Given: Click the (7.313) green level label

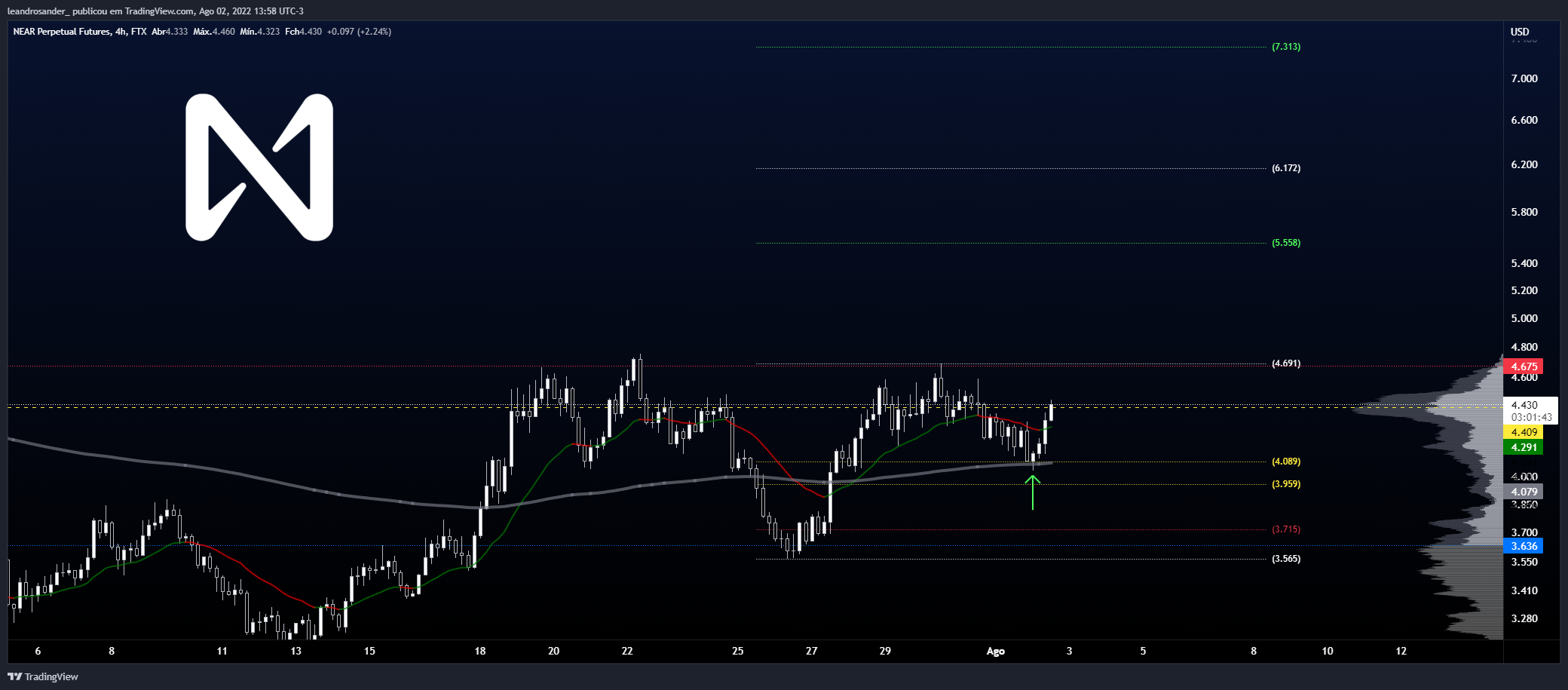Looking at the screenshot, I should (1286, 47).
